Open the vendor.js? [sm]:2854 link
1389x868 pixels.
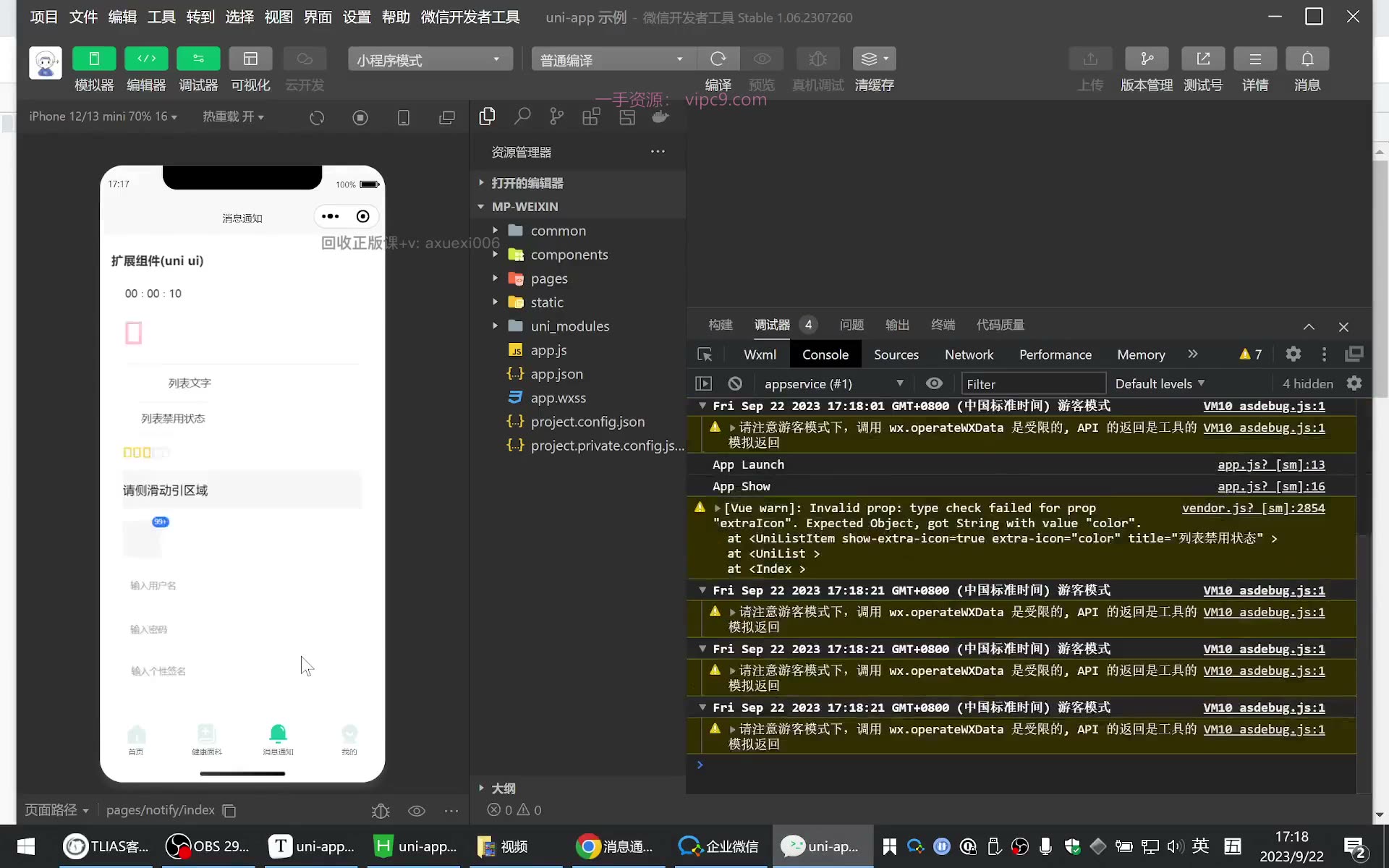[x=1253, y=508]
